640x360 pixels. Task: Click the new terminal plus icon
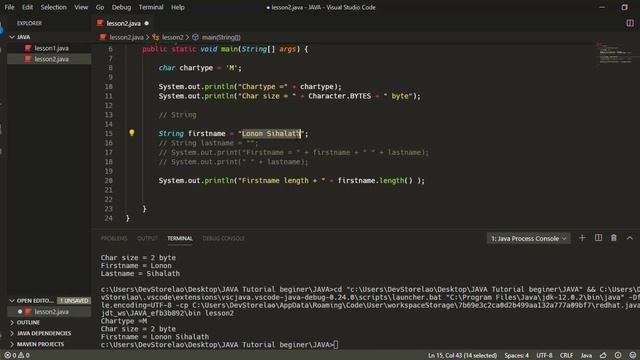582,238
